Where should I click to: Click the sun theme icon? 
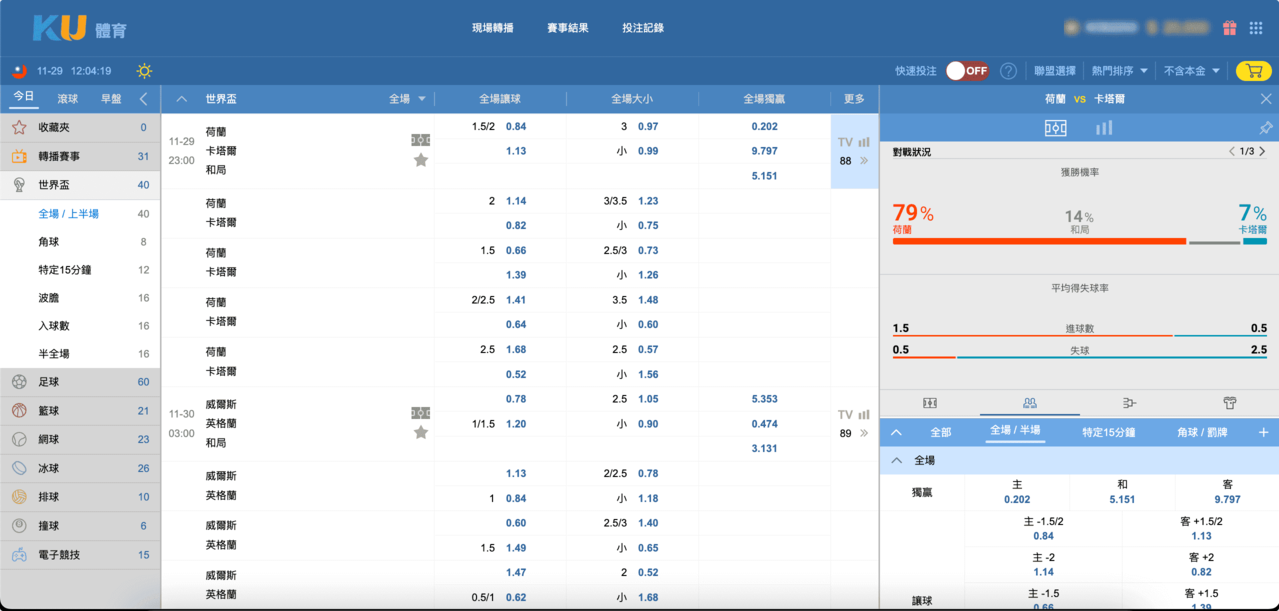144,71
